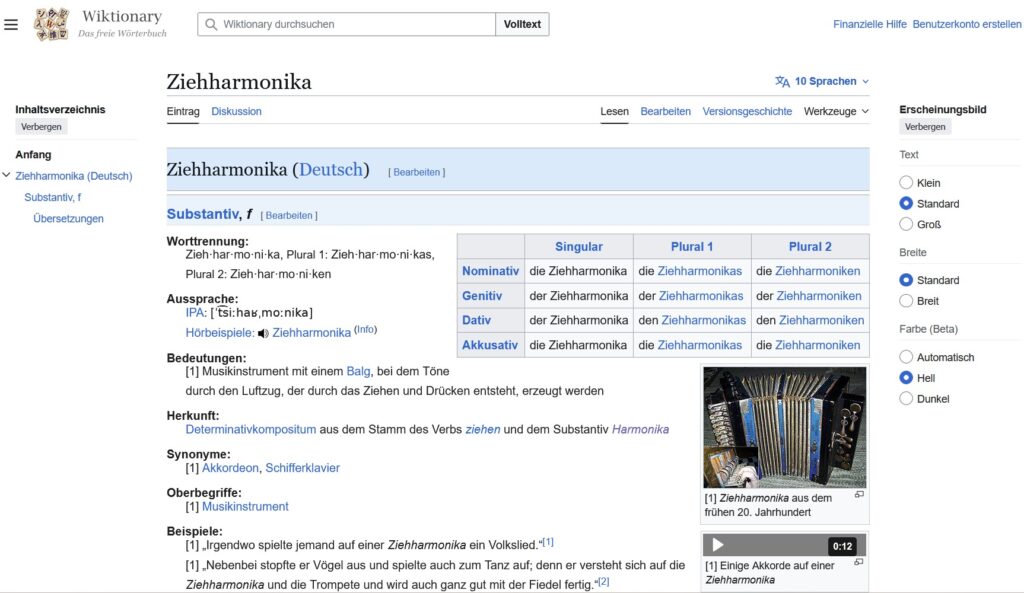
Task: Open the Versionsgeschichte tab
Action: click(747, 111)
